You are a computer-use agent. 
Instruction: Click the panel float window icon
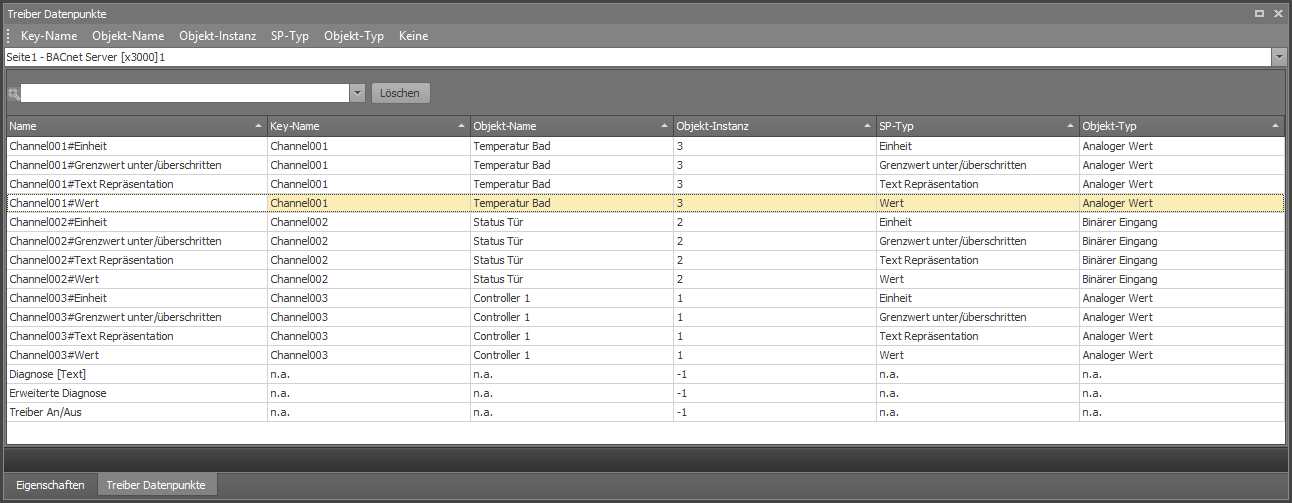coord(1260,13)
